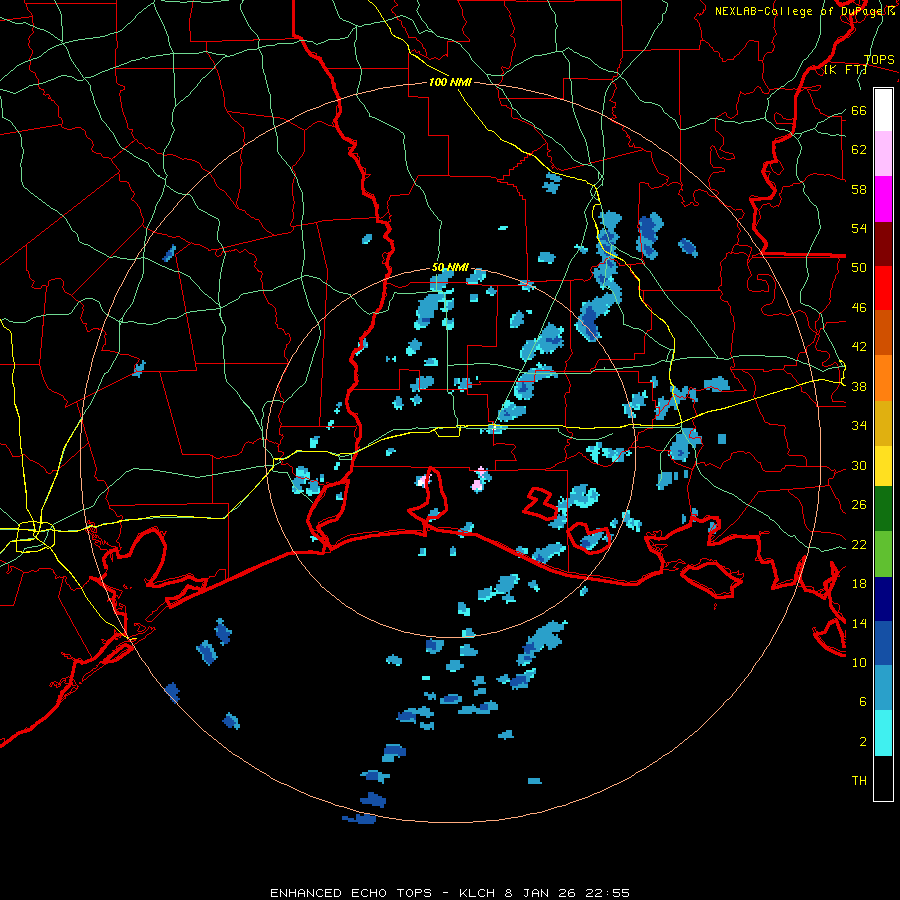Click the '38' legend value

click(x=859, y=386)
